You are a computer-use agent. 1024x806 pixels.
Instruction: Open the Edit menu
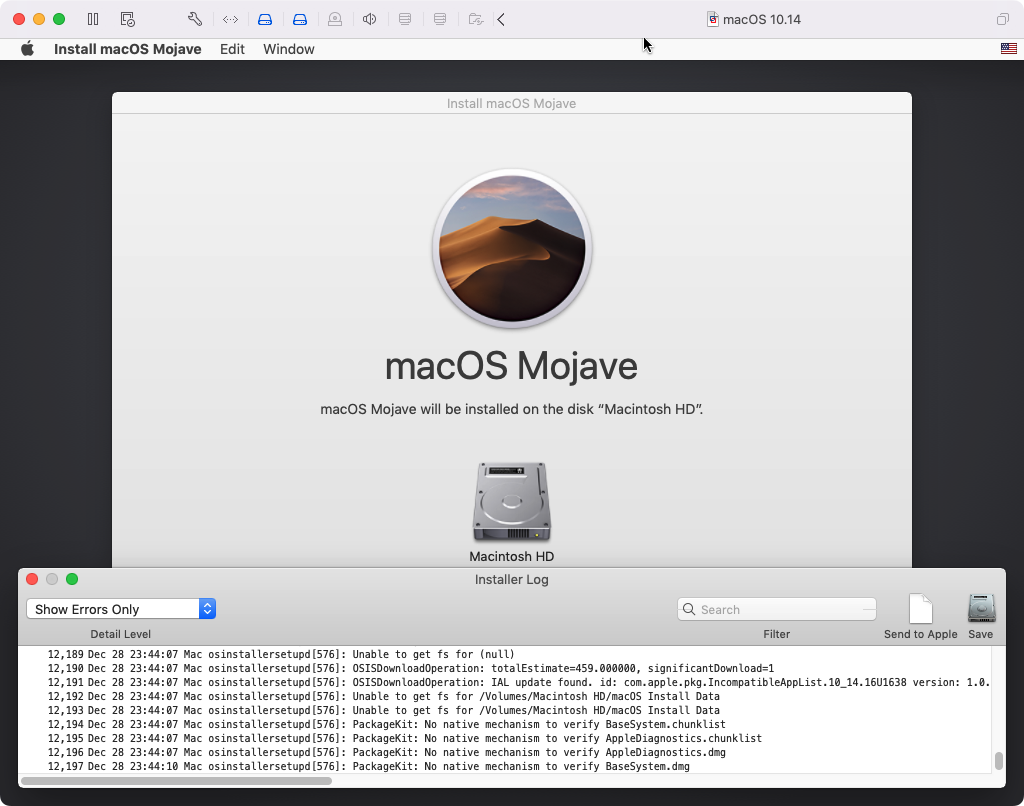click(232, 49)
